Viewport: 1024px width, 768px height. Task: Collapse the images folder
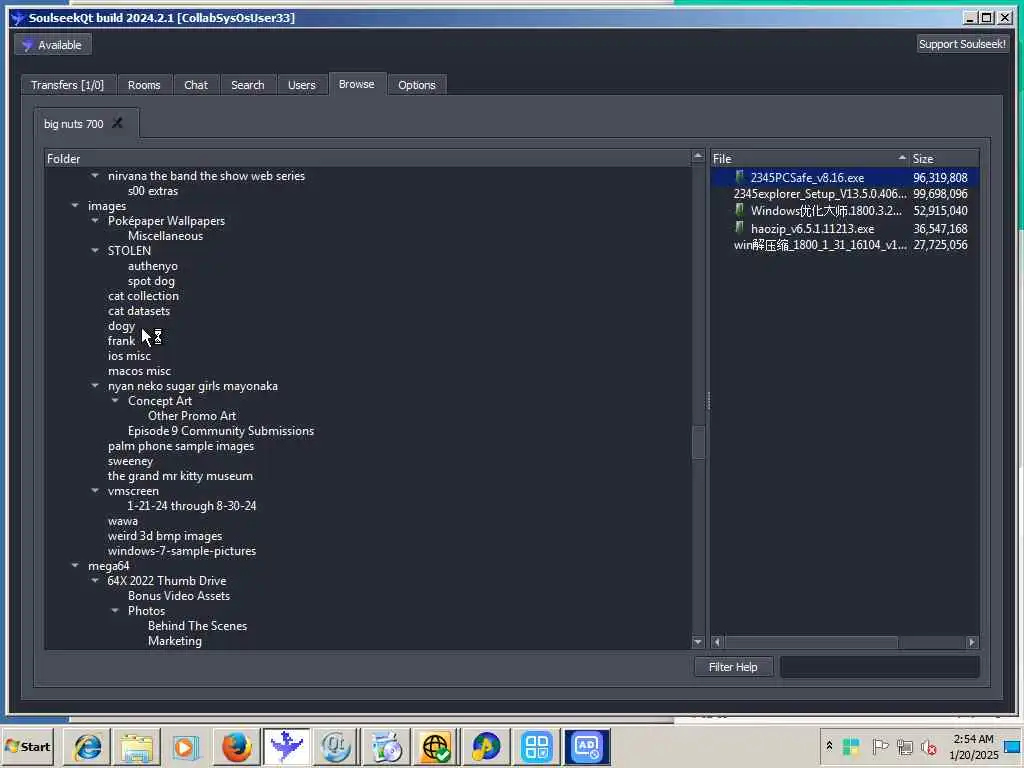pyautogui.click(x=75, y=206)
